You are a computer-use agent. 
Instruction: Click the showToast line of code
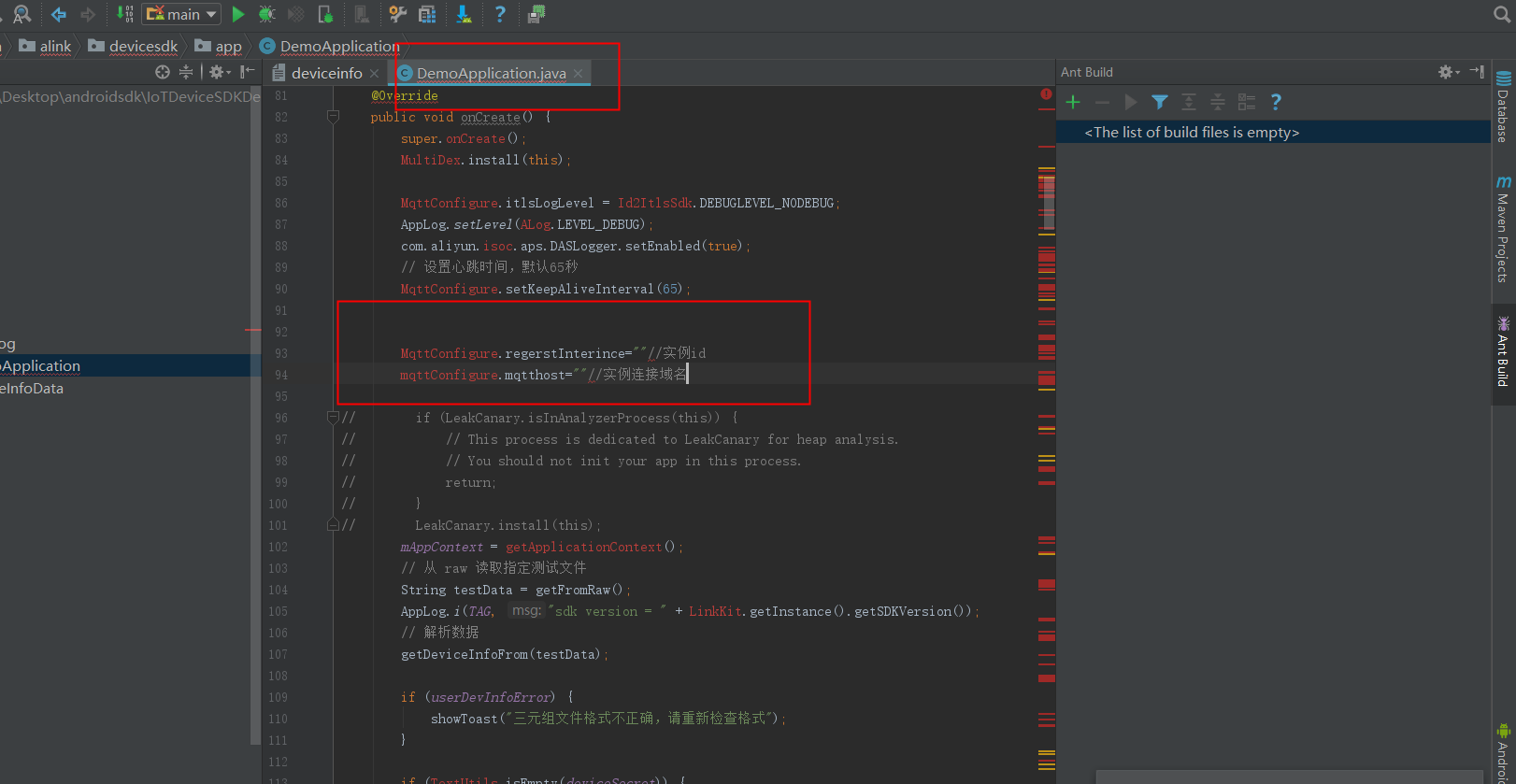pyautogui.click(x=608, y=719)
